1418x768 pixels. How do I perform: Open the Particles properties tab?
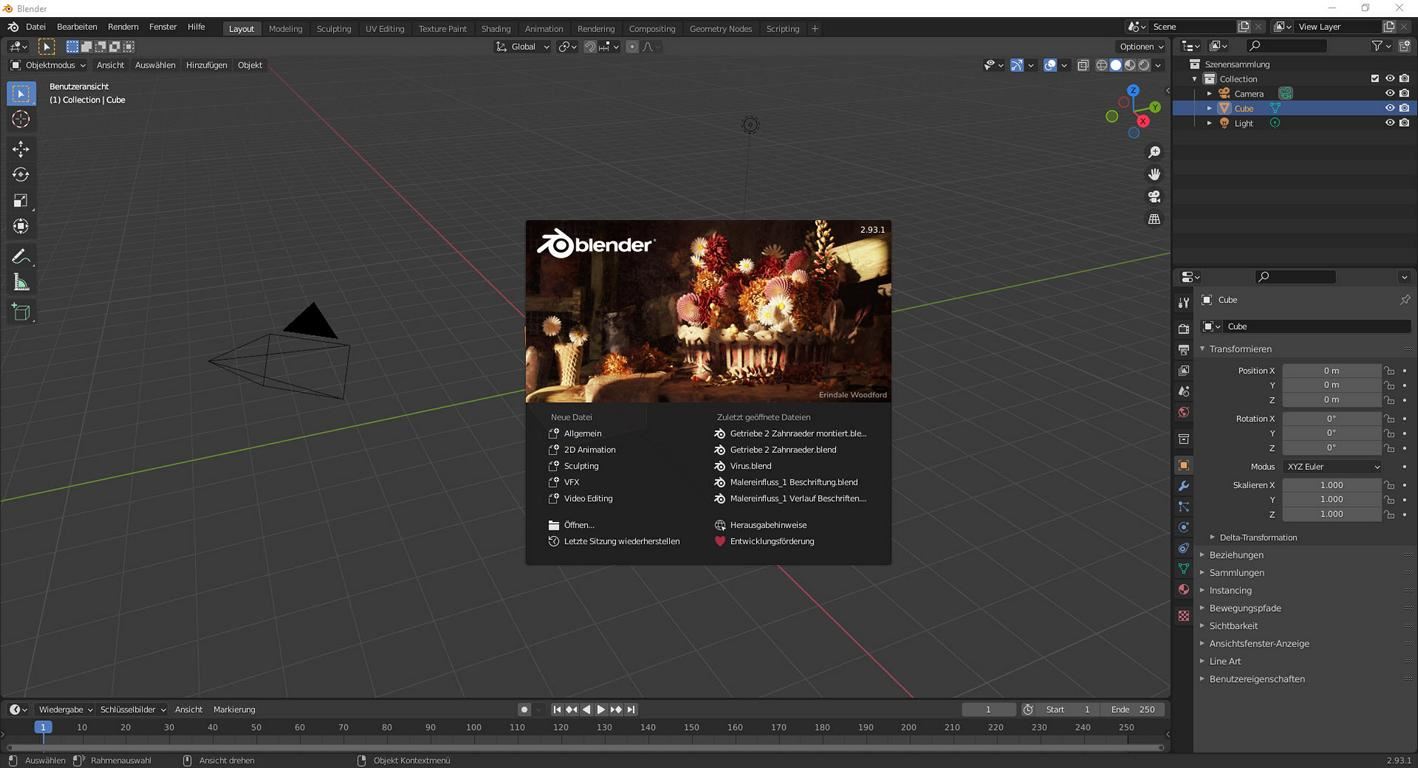(x=1183, y=507)
